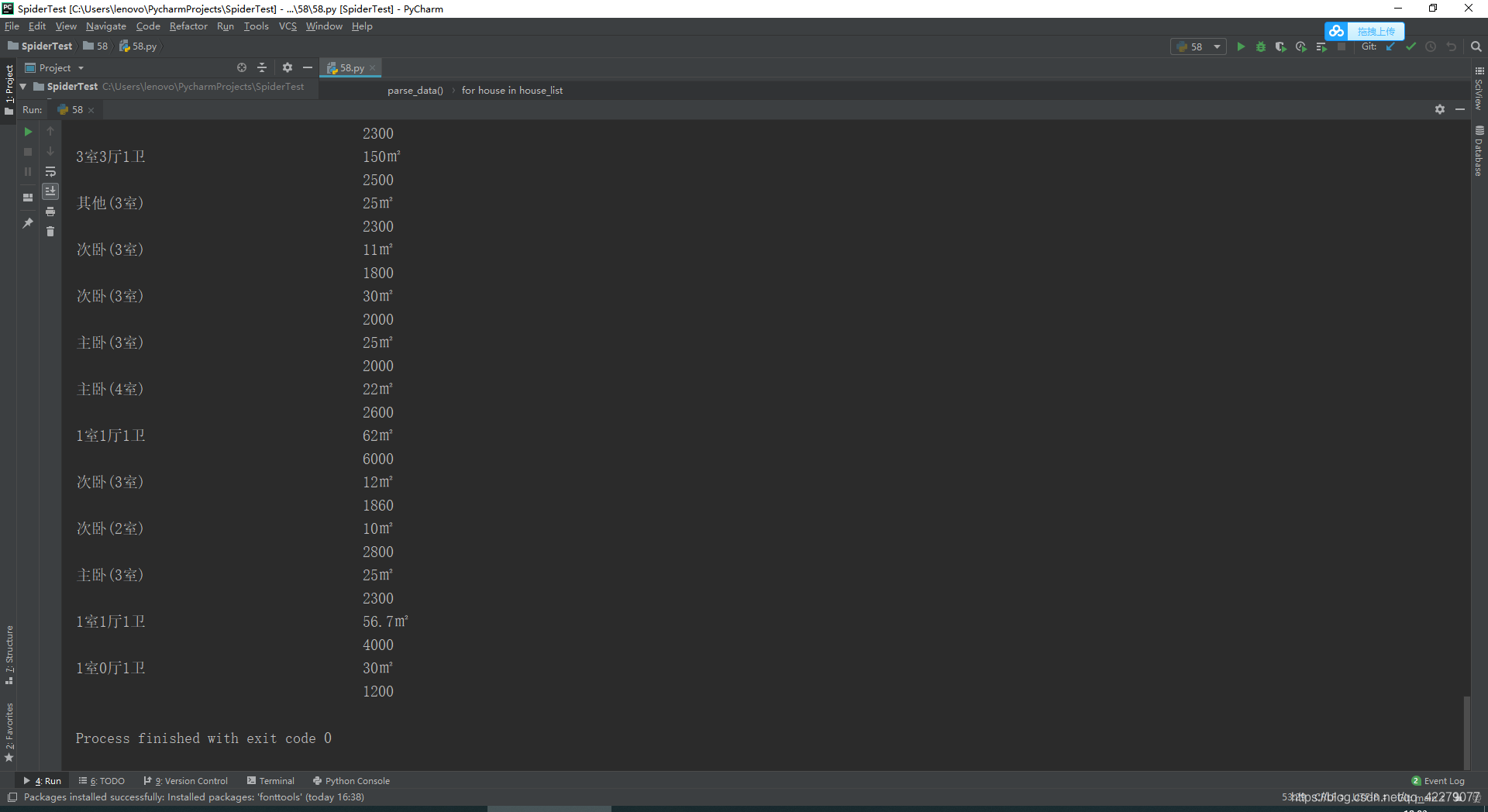This screenshot has width=1488, height=812.
Task: Click the down stack trace arrow
Action: (x=50, y=152)
